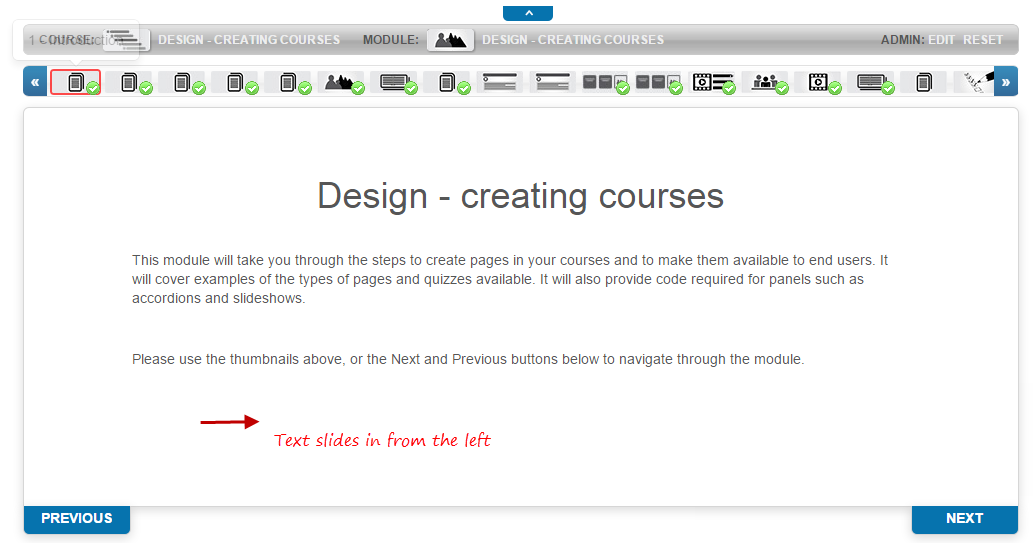This screenshot has height=543, width=1035.
Task: Move thumbnails forward with the » arrow
Action: click(1006, 82)
